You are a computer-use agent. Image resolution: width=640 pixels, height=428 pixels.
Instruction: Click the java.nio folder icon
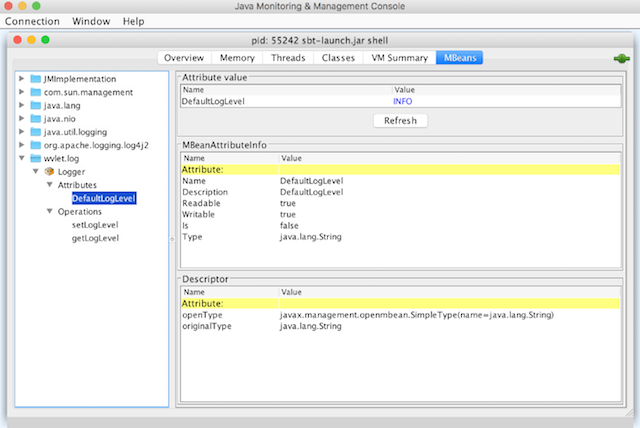point(36,119)
